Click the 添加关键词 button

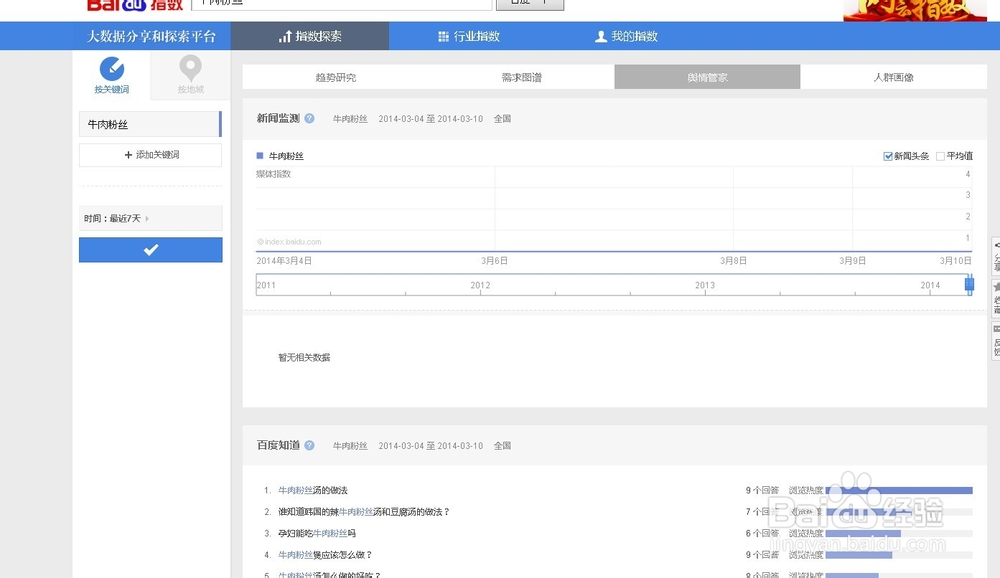coord(150,155)
